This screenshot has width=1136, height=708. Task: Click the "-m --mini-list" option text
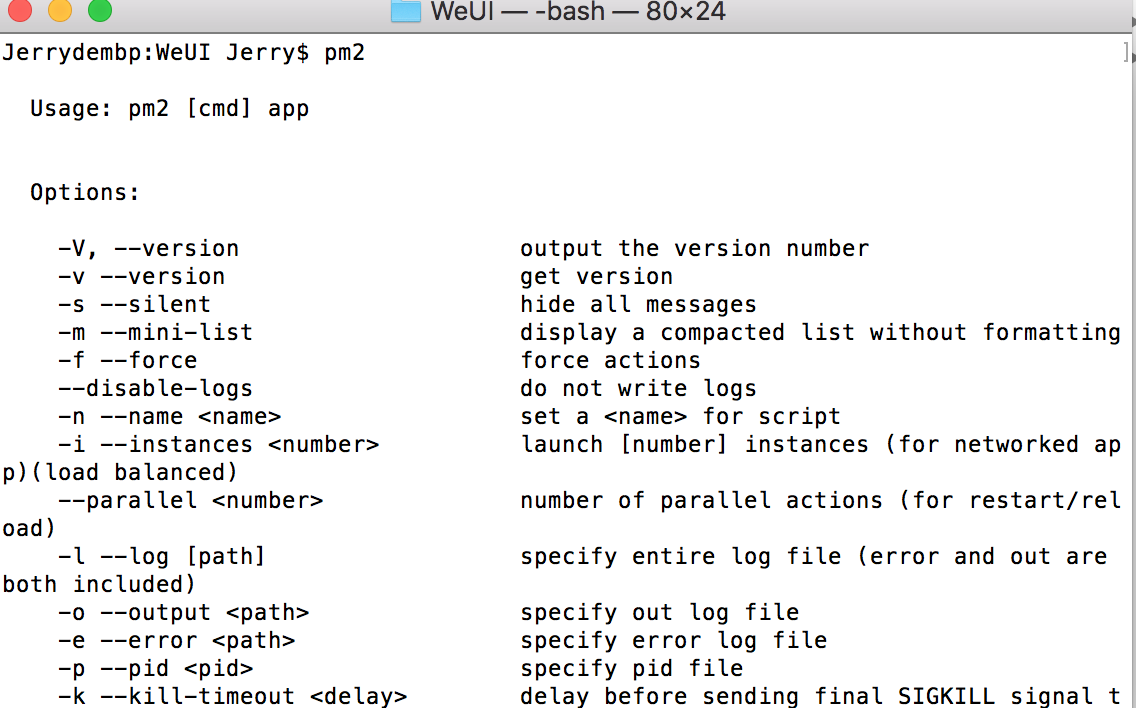pos(155,333)
